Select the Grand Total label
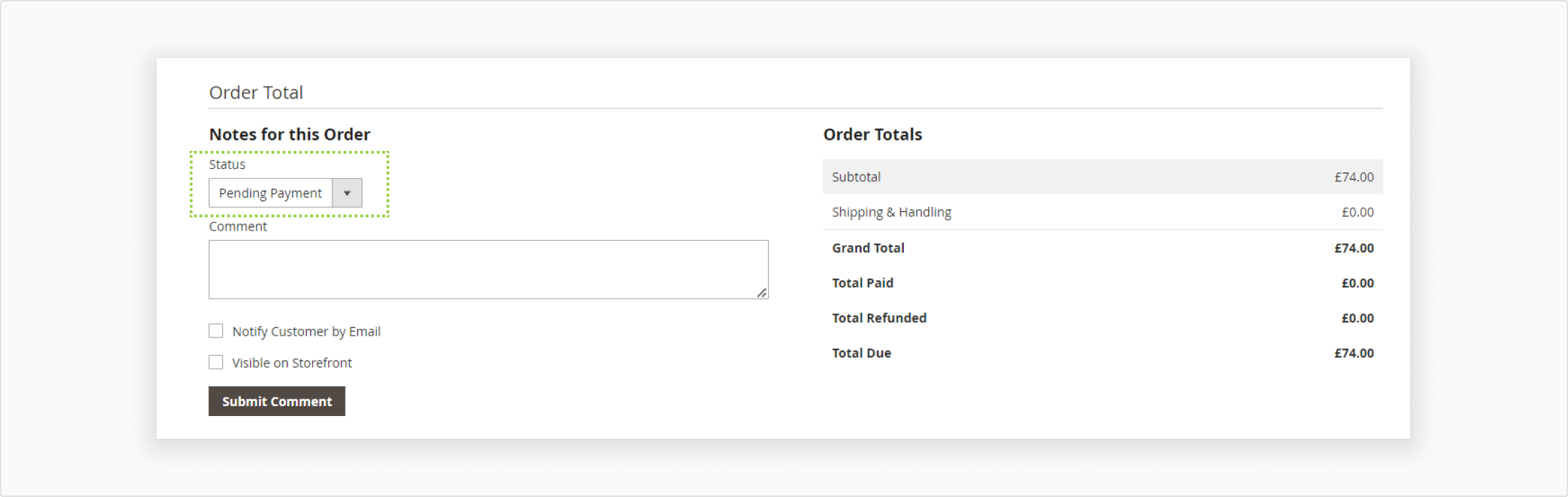 click(868, 248)
